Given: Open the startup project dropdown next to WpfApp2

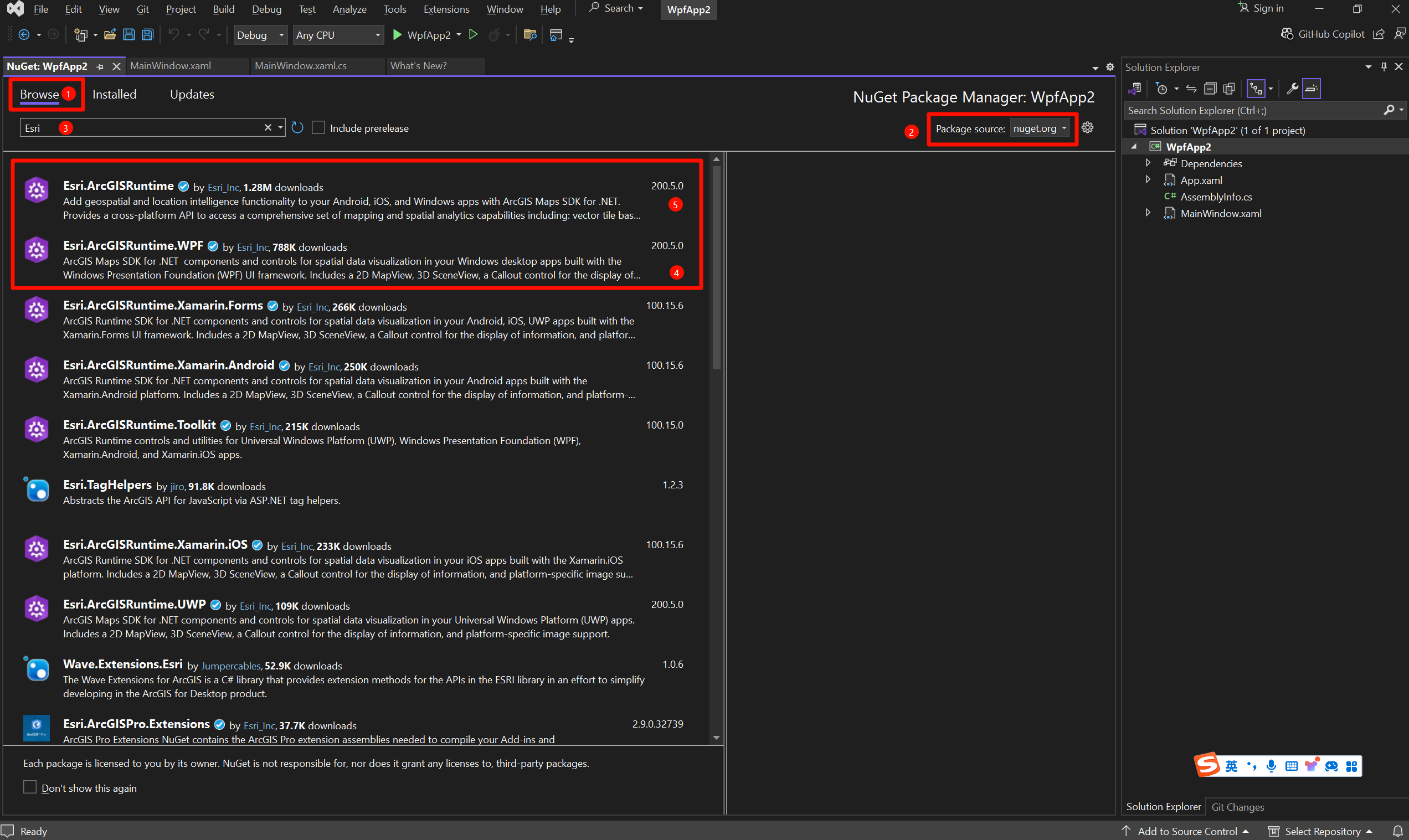Looking at the screenshot, I should pyautogui.click(x=459, y=35).
